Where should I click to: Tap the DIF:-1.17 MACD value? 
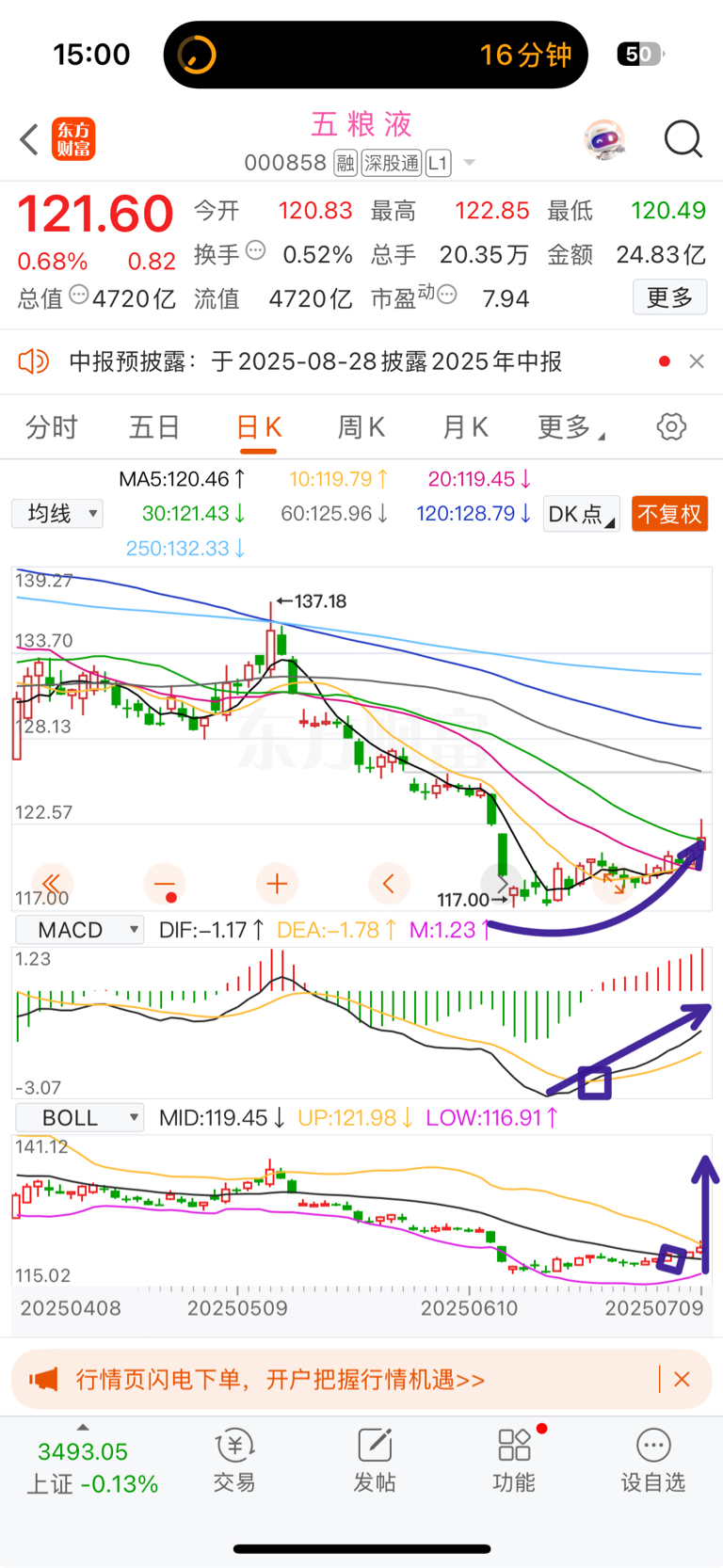tap(212, 930)
